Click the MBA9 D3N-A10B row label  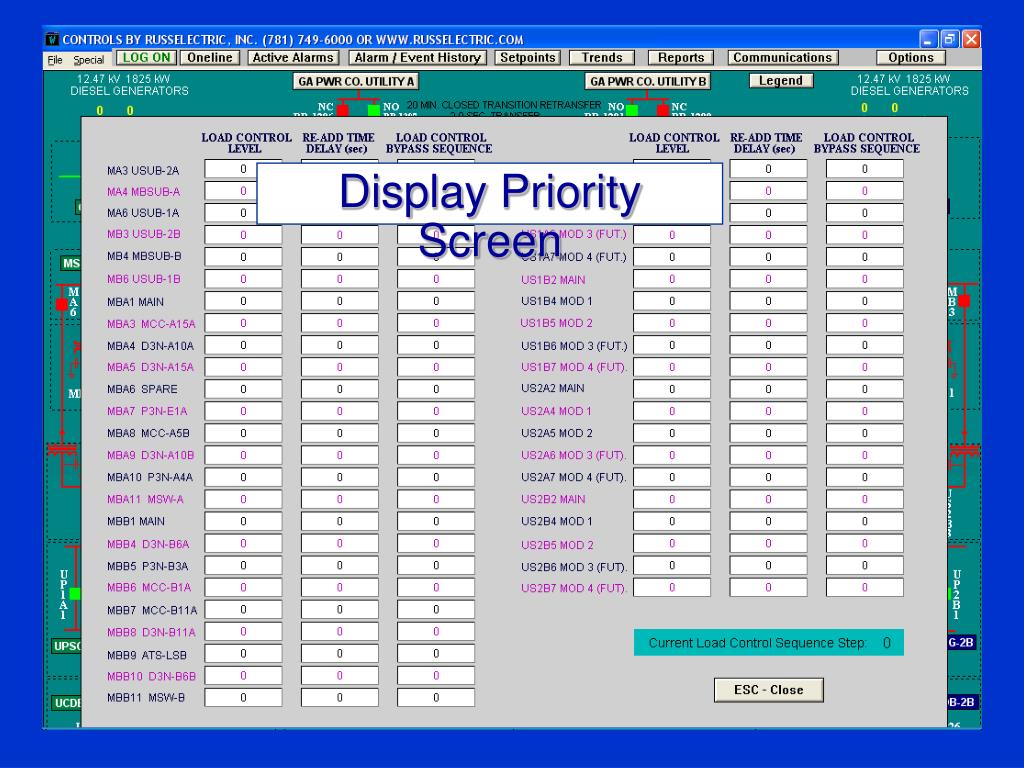150,455
